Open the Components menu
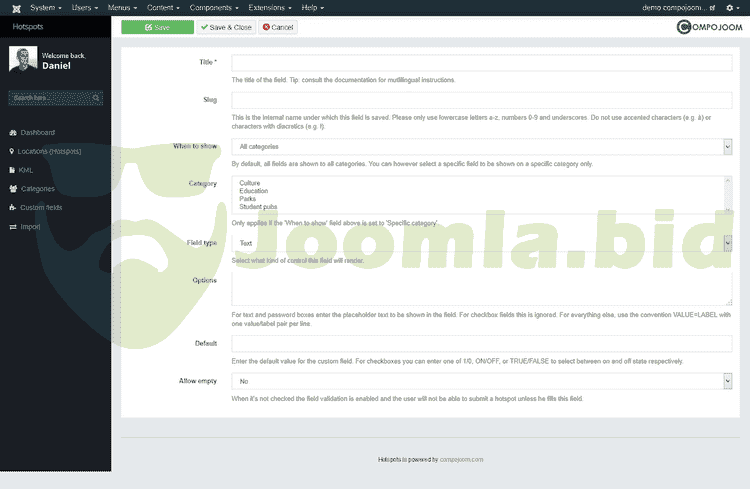Screen dimensions: 750x489 211,8
